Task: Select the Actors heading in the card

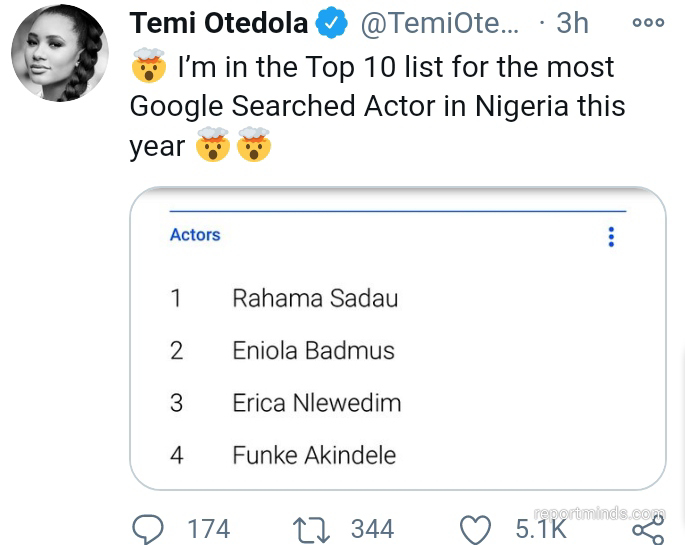Action: point(195,235)
